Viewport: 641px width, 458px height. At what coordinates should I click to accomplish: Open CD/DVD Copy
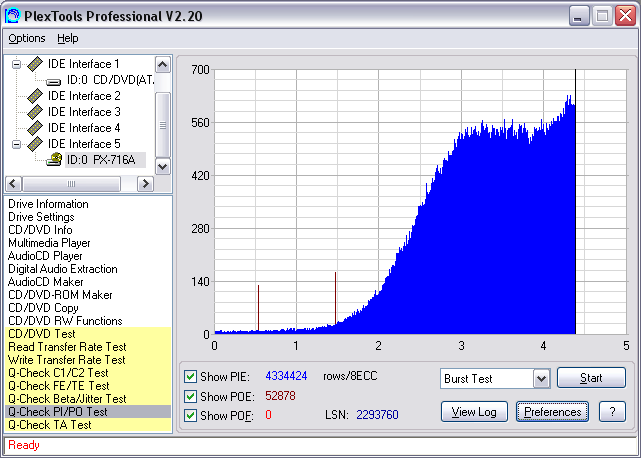(43, 308)
